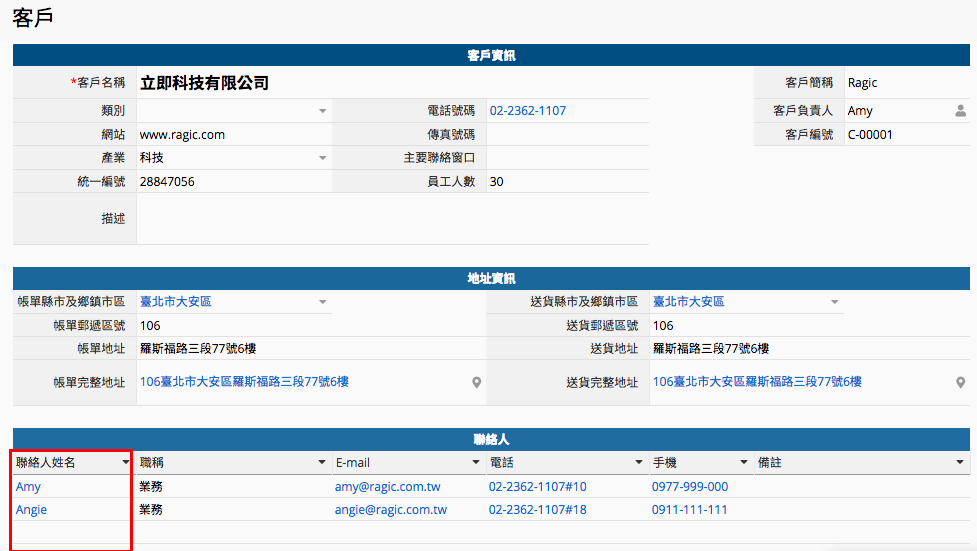977x551 pixels.
Task: Expand the 產業 dropdown arrow
Action: [323, 158]
